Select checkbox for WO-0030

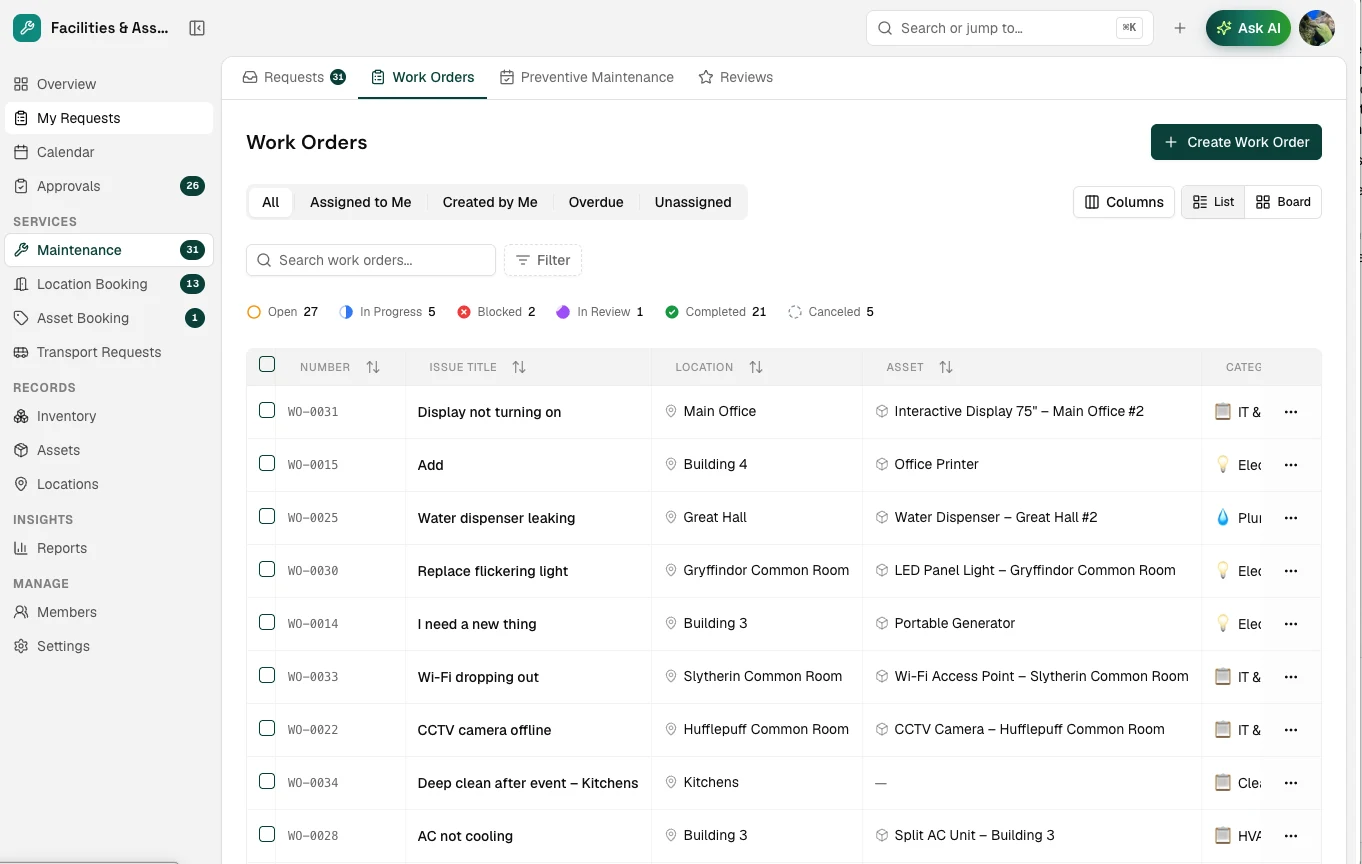[x=267, y=569]
